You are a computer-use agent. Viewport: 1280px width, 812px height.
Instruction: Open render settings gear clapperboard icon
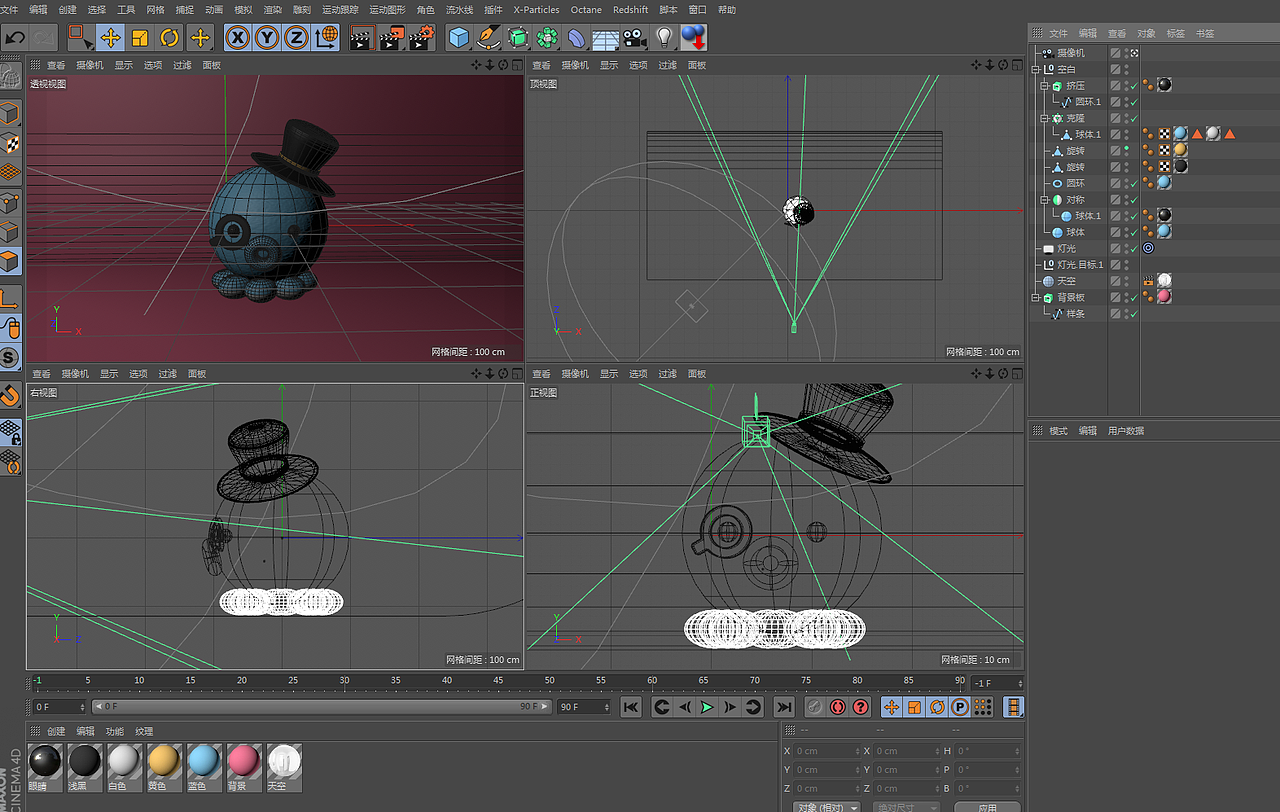tap(422, 38)
